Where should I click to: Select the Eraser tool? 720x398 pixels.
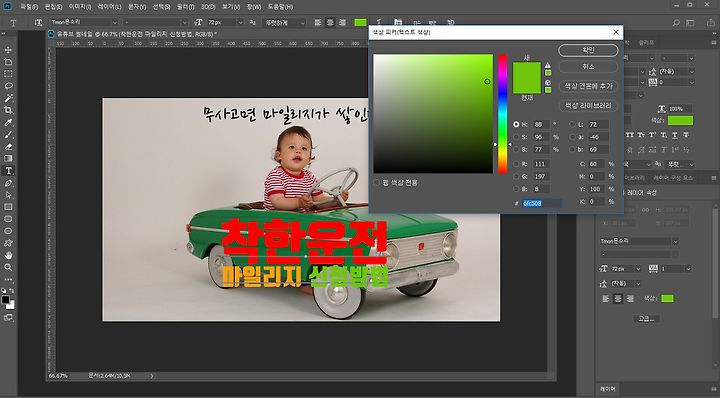click(x=8, y=147)
